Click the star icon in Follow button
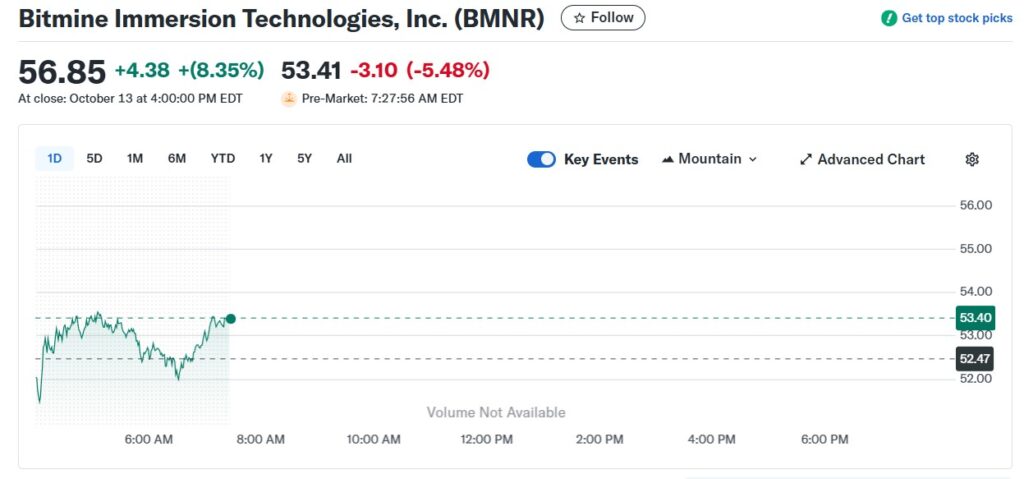This screenshot has width=1024, height=479. pyautogui.click(x=579, y=18)
